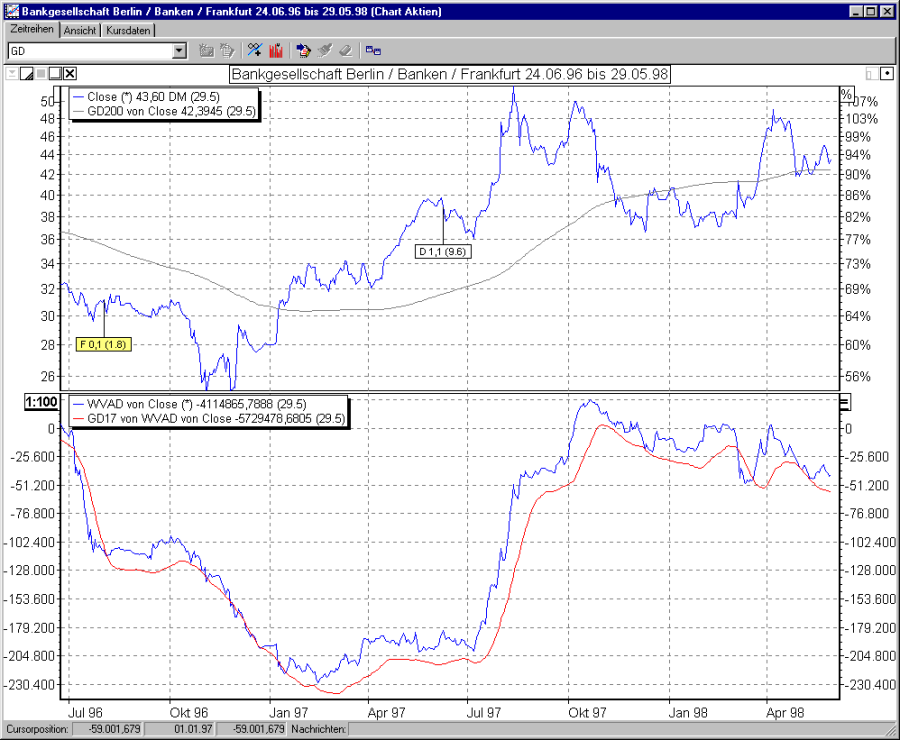Open the Kursdaten tab
Image resolution: width=900 pixels, height=740 pixels.
[x=128, y=30]
